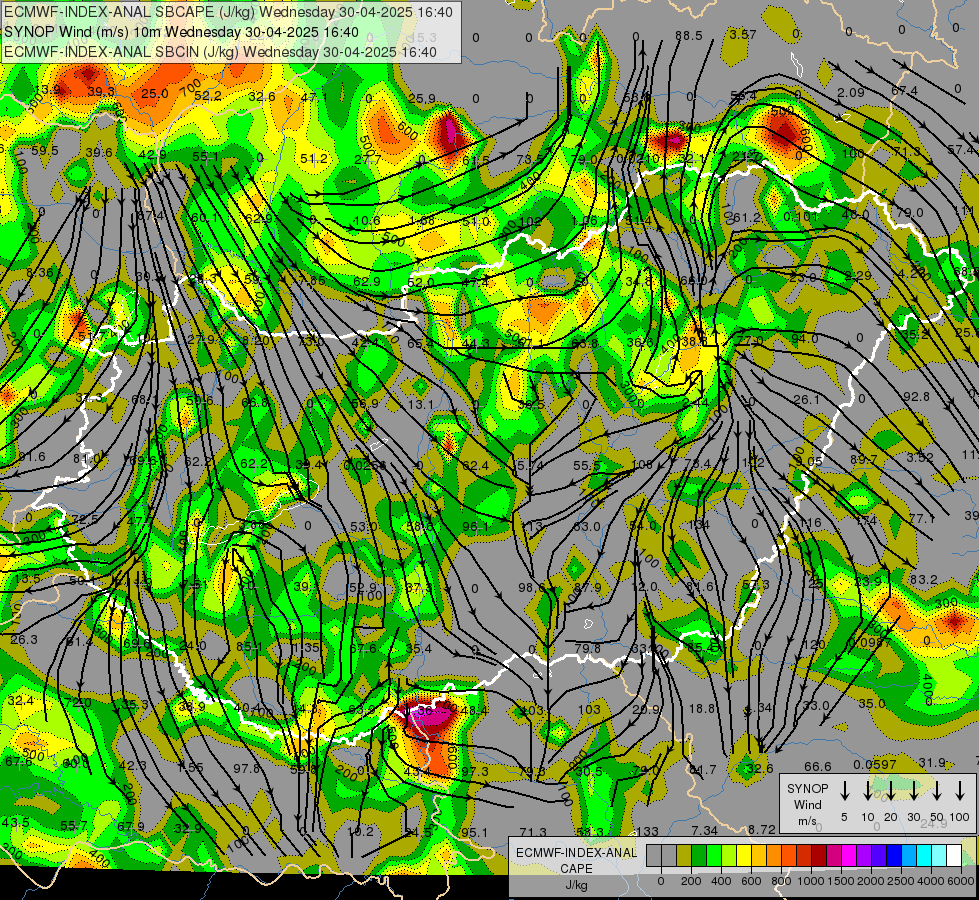Click the map value '18.8'
This screenshot has width=979, height=900.
(x=702, y=708)
